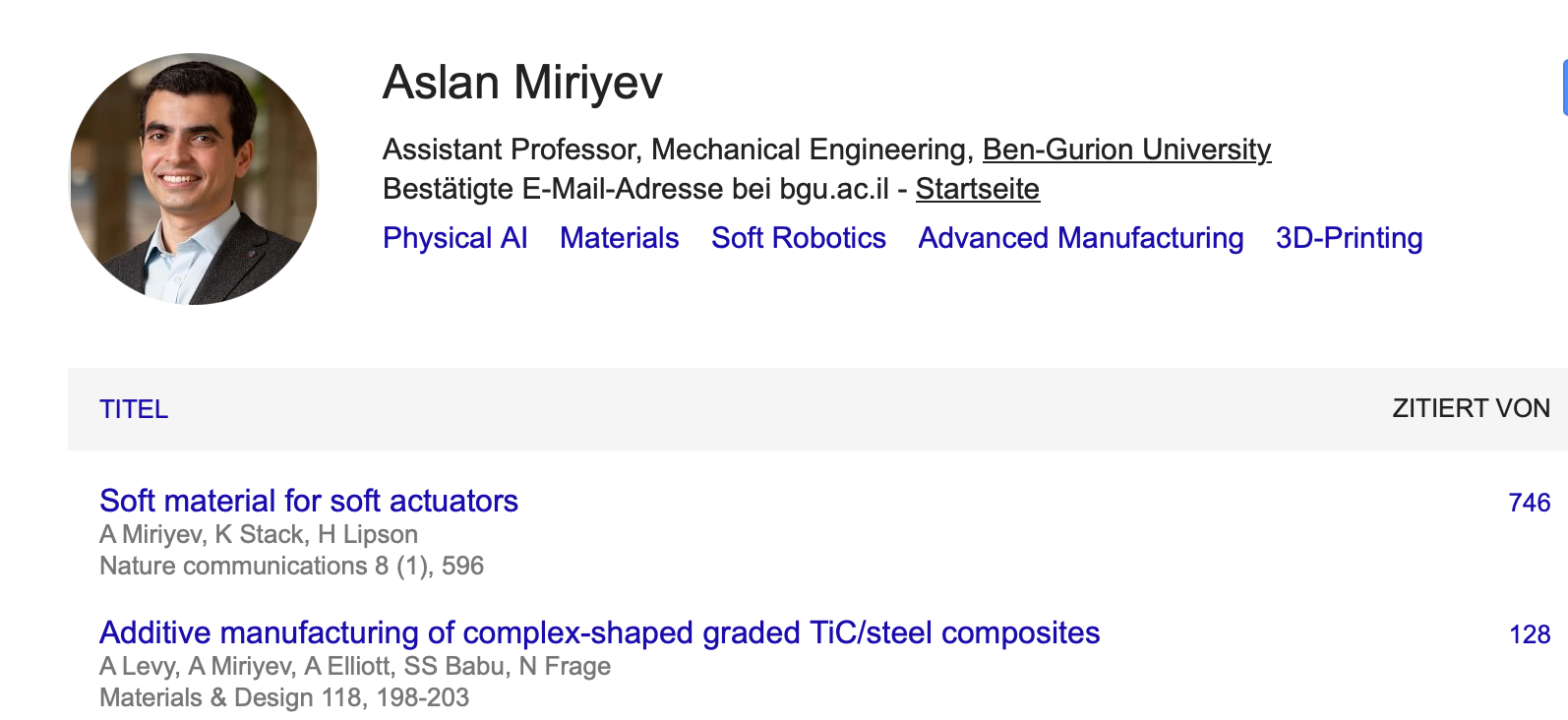The width and height of the screenshot is (1568, 720).
Task: Open the Ben-Gurion University affiliation link
Action: (1126, 150)
